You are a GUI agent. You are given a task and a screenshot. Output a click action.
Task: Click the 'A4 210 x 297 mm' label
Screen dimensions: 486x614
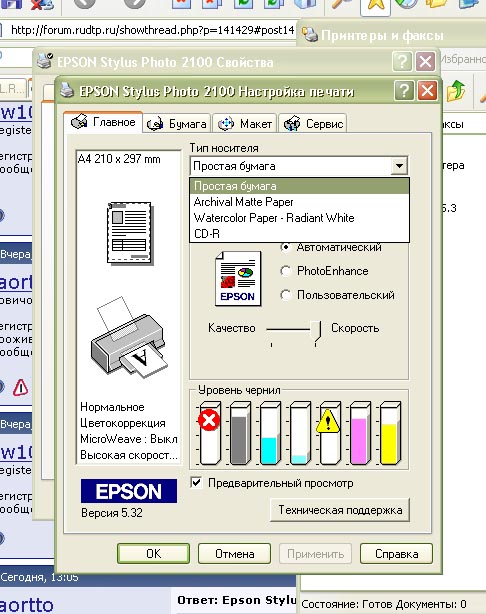tap(119, 159)
